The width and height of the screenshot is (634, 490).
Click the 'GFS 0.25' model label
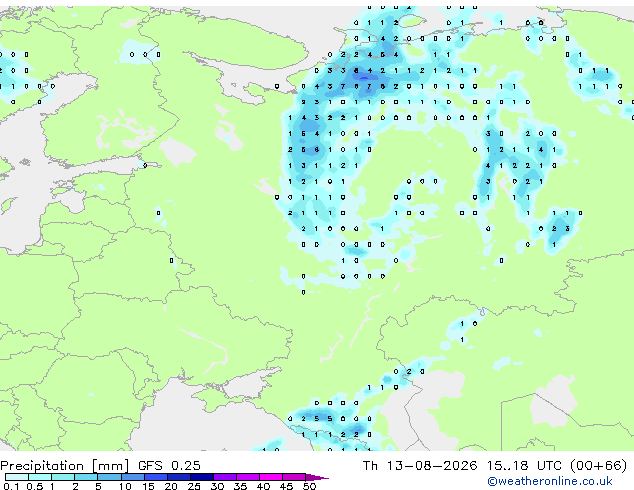click(169, 466)
